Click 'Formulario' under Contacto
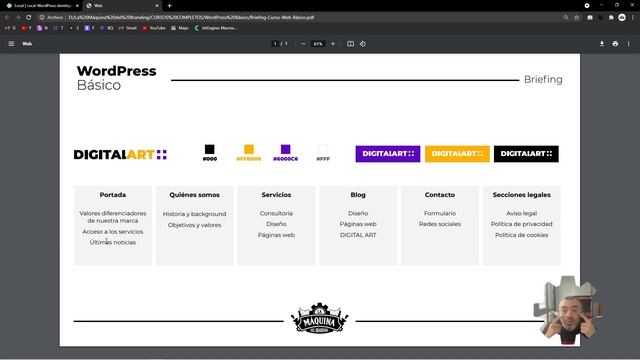 (440, 213)
